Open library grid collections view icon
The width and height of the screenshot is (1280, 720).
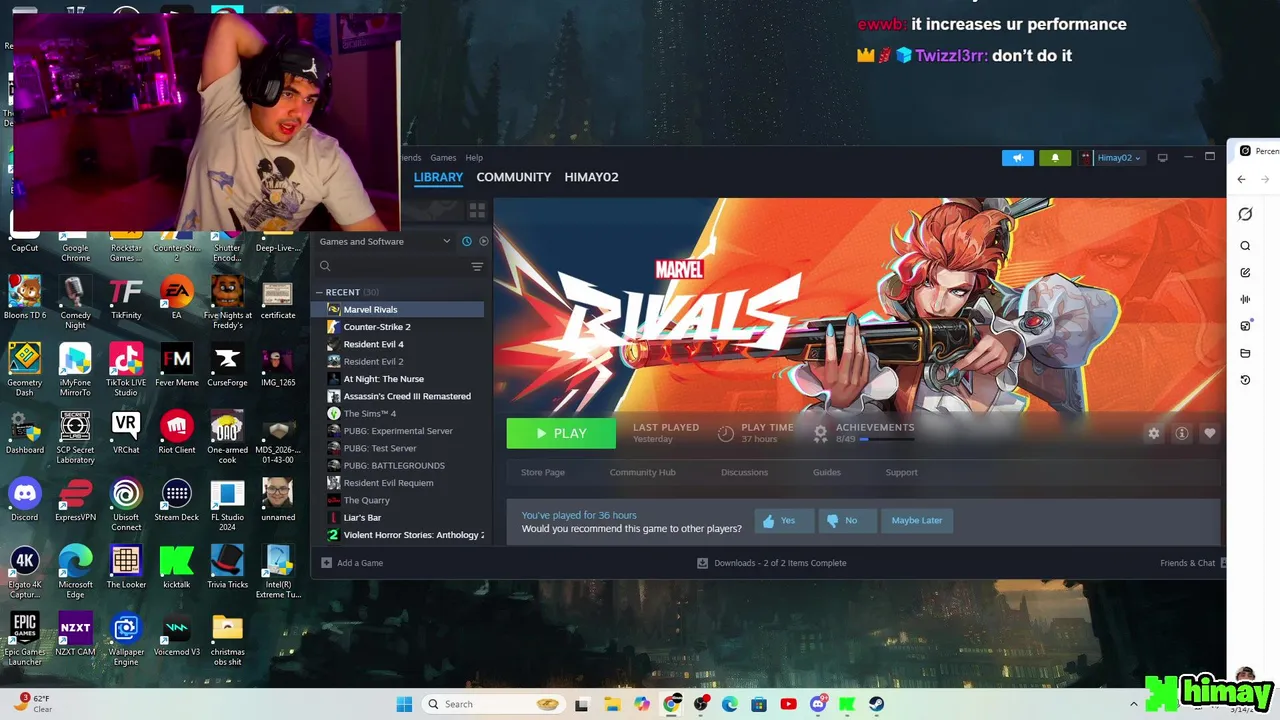(477, 211)
